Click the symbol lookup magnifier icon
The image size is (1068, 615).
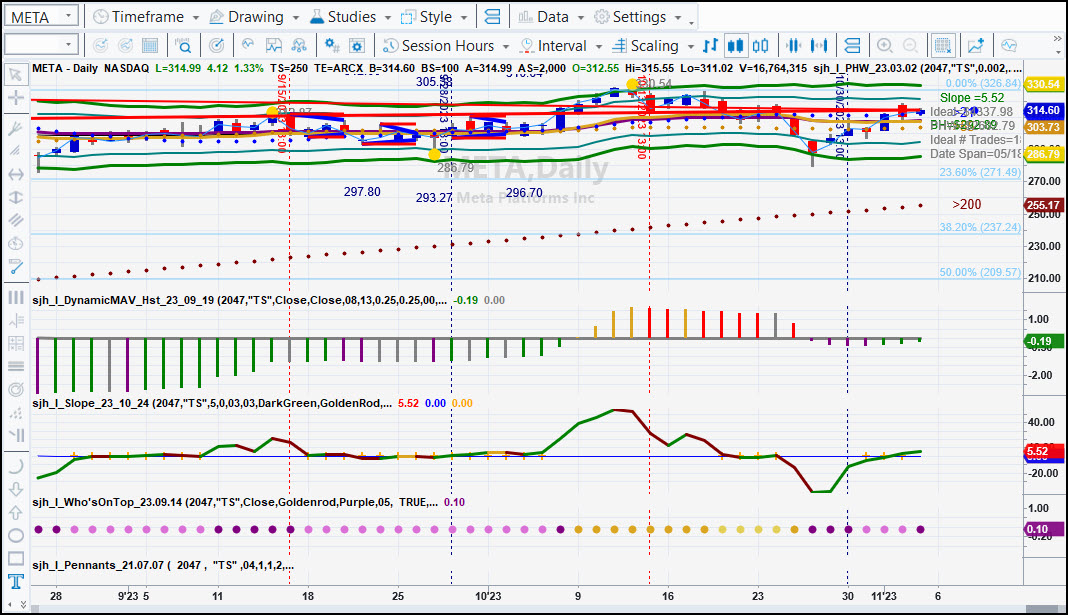tap(183, 46)
